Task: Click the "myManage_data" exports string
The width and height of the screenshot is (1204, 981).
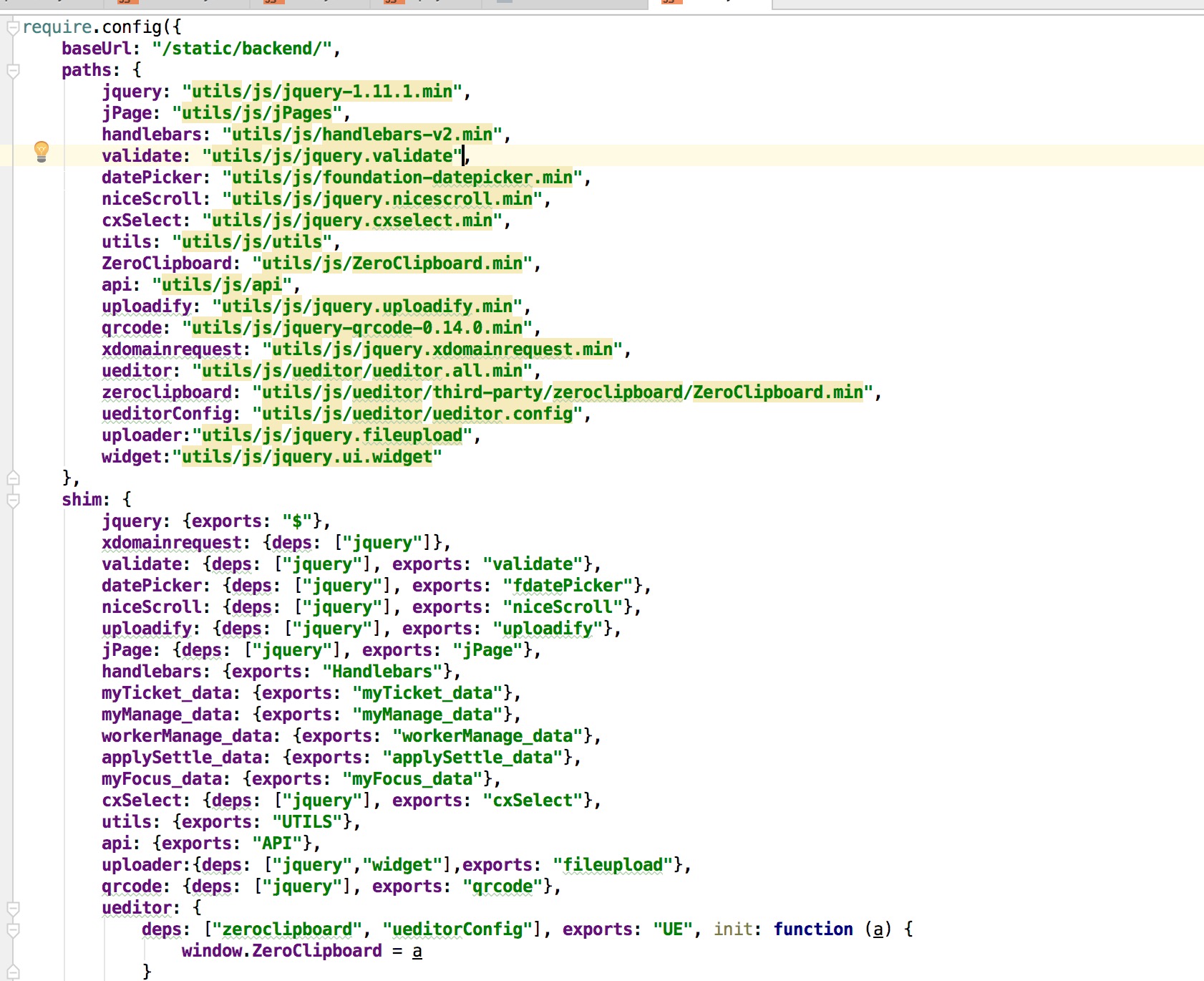Action: 427,715
